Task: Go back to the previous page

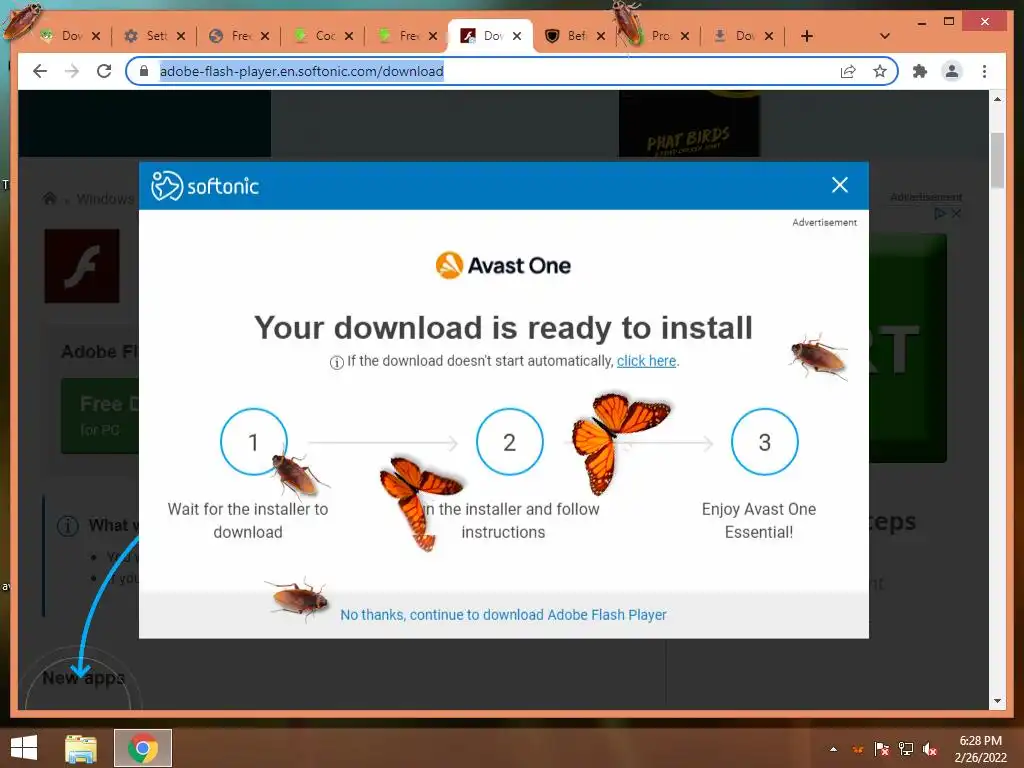Action: click(x=40, y=71)
